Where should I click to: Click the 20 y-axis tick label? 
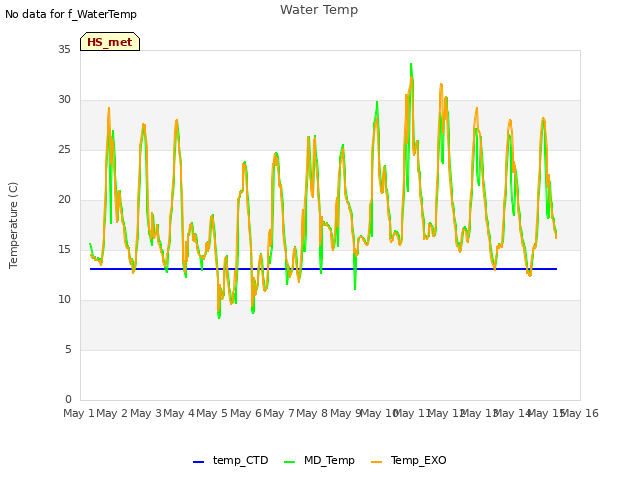(x=64, y=200)
